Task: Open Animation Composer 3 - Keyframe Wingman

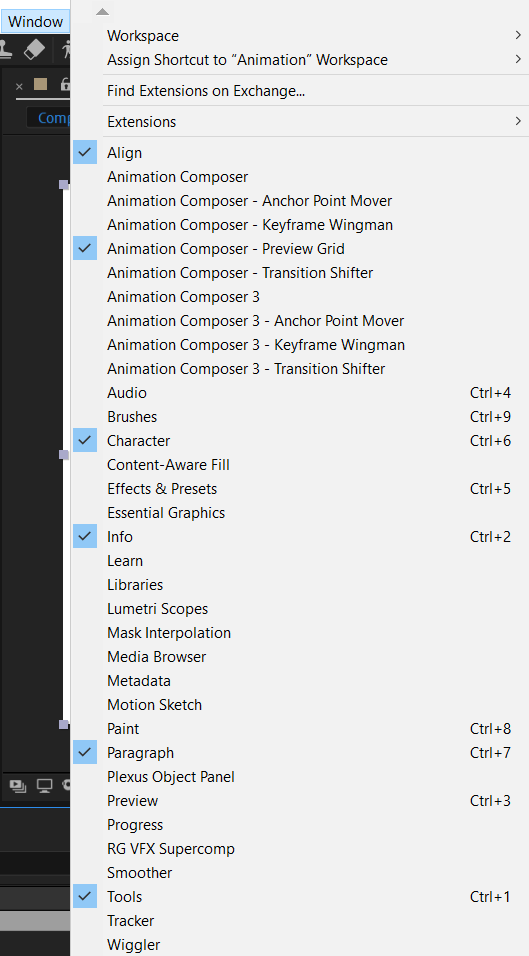Action: [299, 345]
